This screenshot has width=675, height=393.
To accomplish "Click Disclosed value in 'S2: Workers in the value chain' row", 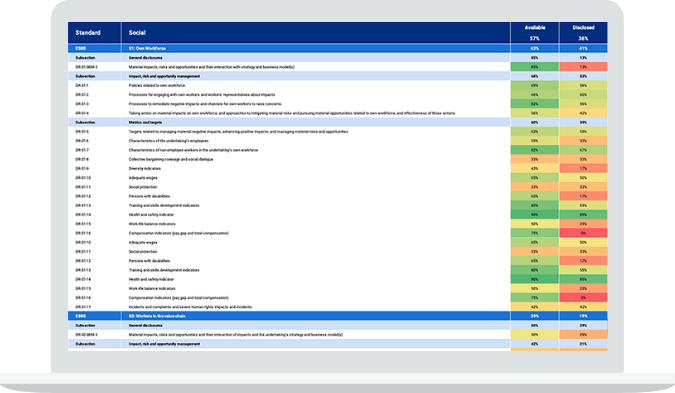I will point(583,316).
